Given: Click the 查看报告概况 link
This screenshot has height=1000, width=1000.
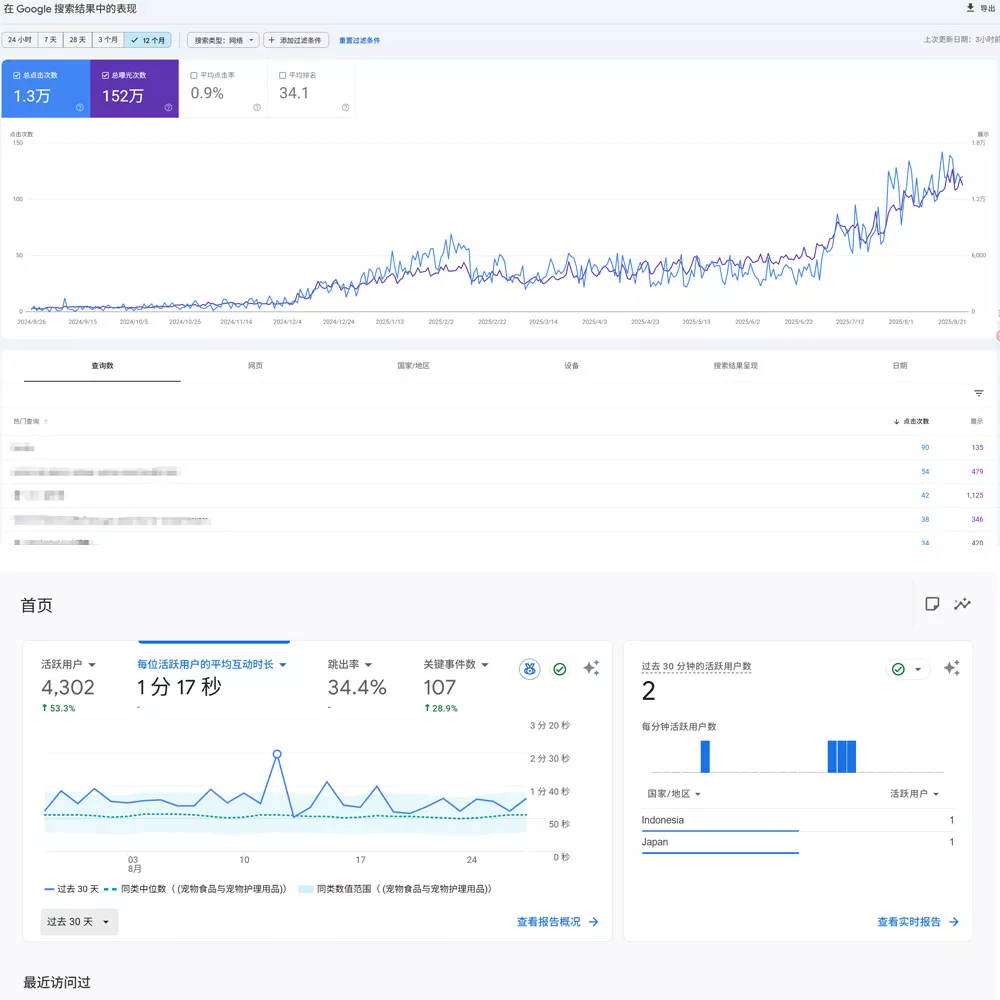Looking at the screenshot, I should [x=557, y=922].
